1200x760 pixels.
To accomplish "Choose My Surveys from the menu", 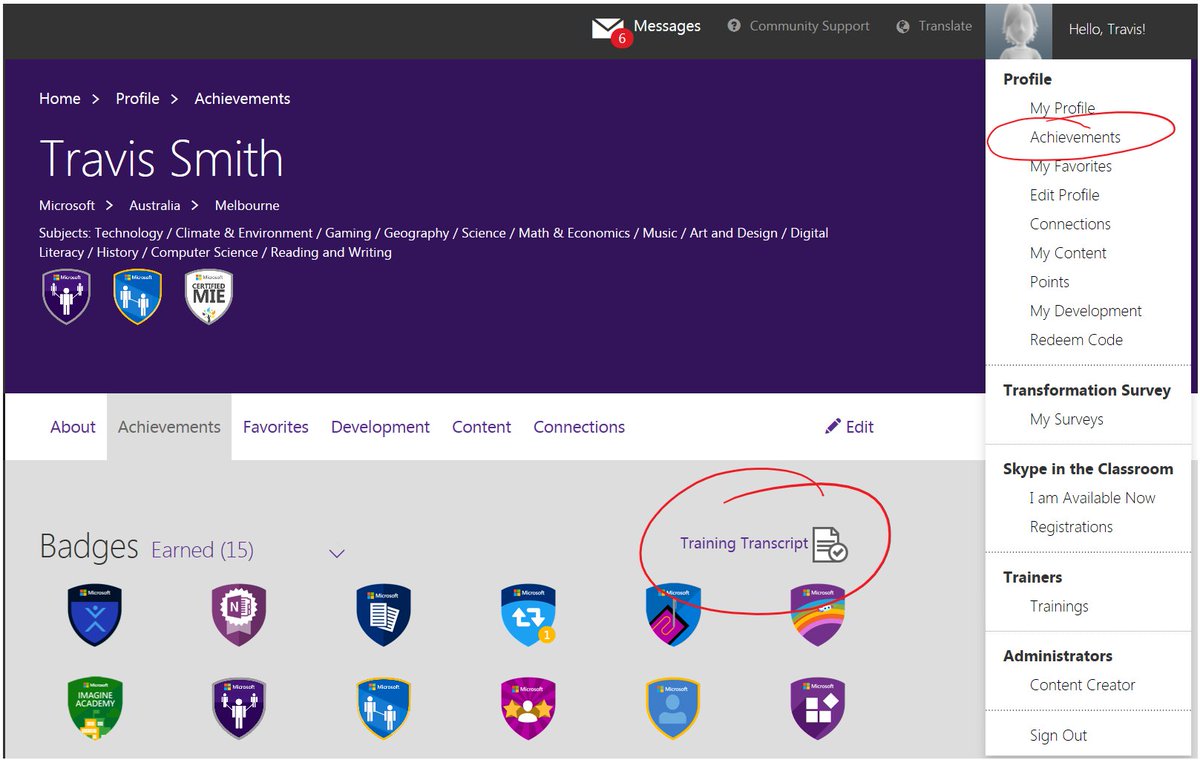I will point(1067,419).
